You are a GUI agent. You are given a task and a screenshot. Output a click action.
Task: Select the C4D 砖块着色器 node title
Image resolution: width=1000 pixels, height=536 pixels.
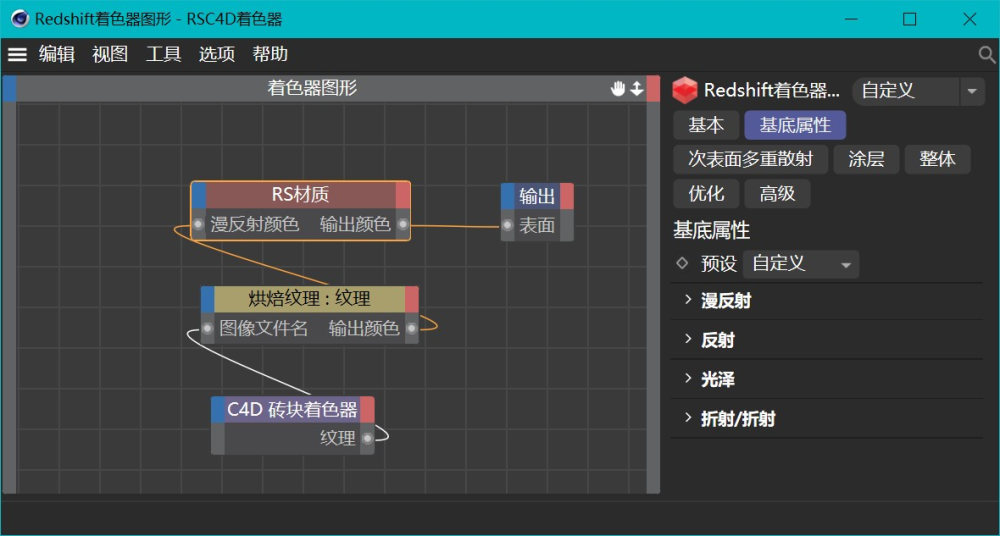point(292,410)
